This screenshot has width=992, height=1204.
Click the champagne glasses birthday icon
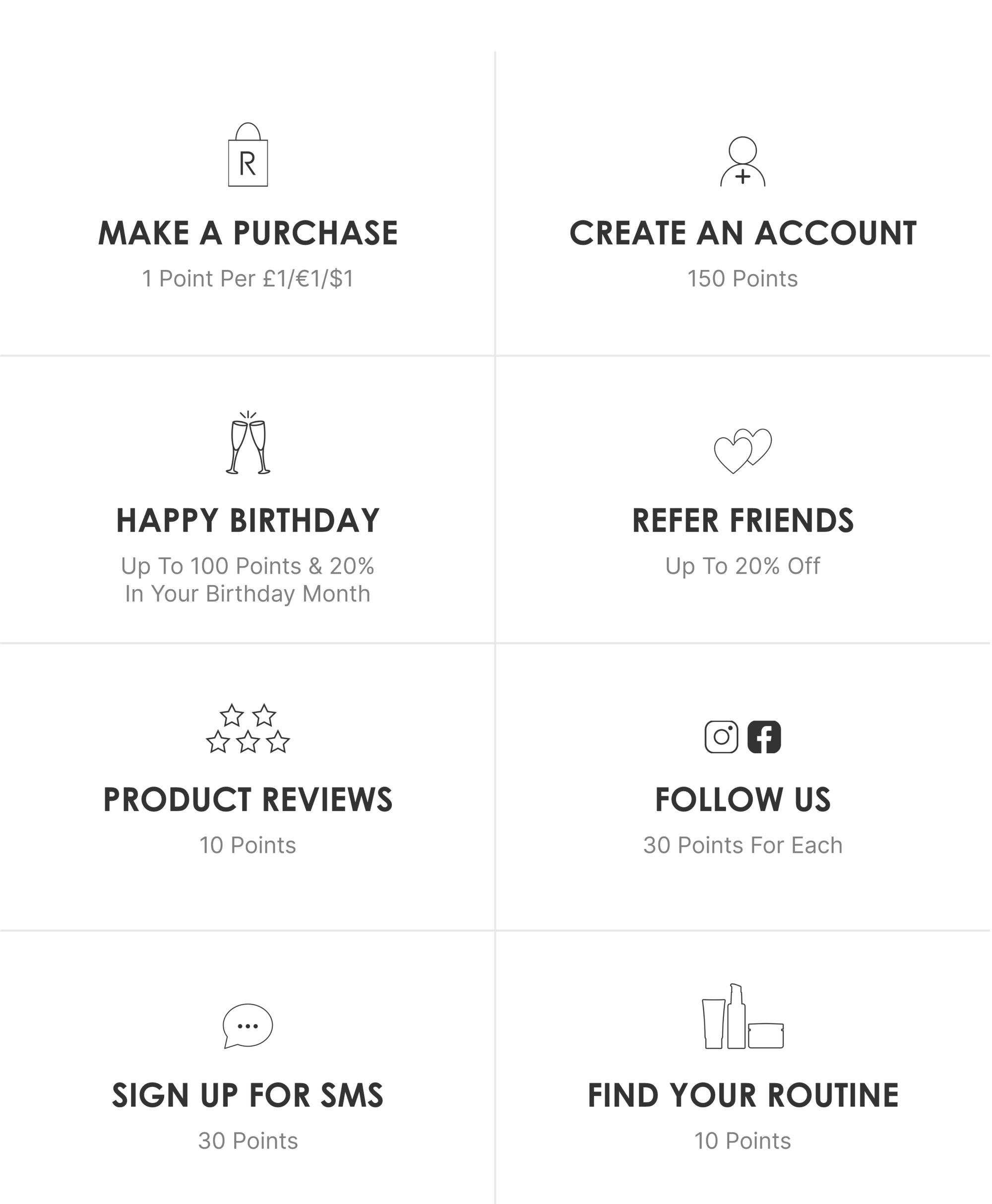point(248,443)
